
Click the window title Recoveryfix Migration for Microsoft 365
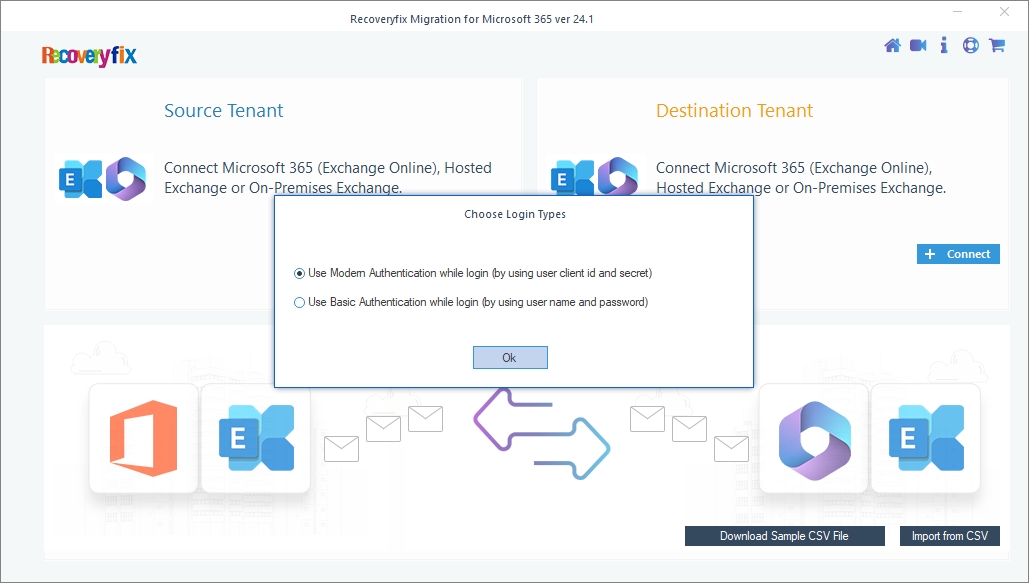[x=472, y=19]
